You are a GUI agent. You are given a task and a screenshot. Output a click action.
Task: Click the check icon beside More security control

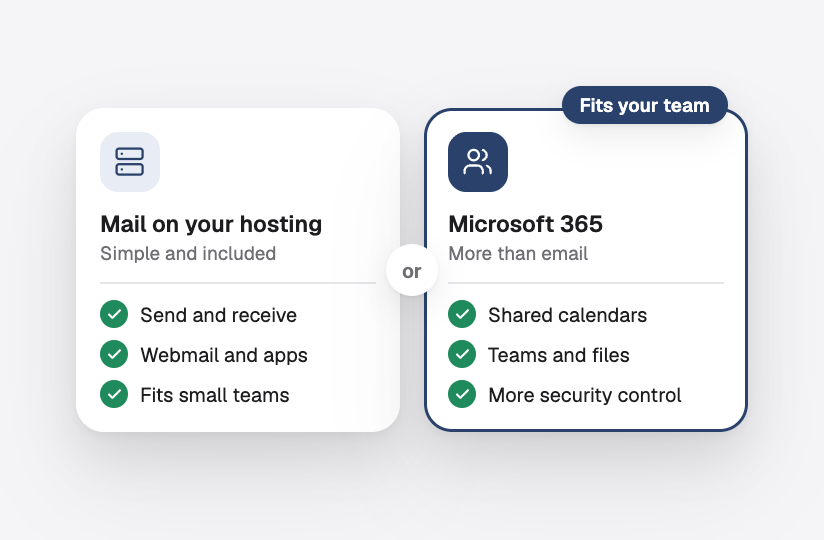(x=462, y=394)
